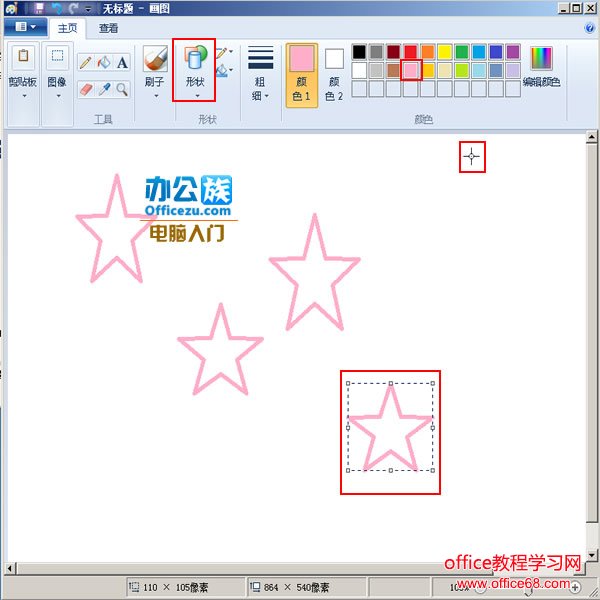Pick the green color swatch
The image size is (600, 600).
tap(462, 52)
